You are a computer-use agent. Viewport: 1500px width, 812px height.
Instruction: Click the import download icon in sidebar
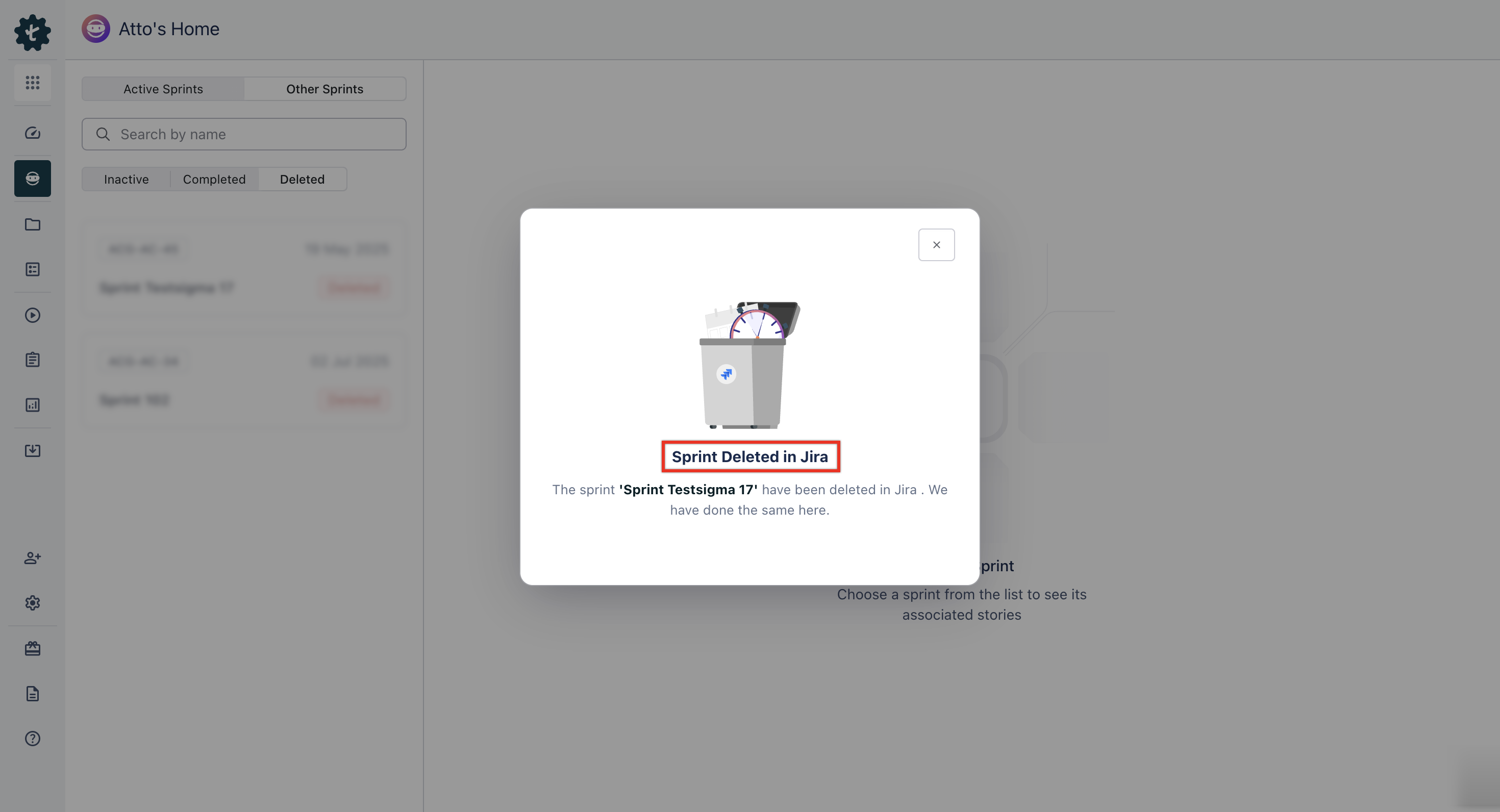click(x=32, y=450)
